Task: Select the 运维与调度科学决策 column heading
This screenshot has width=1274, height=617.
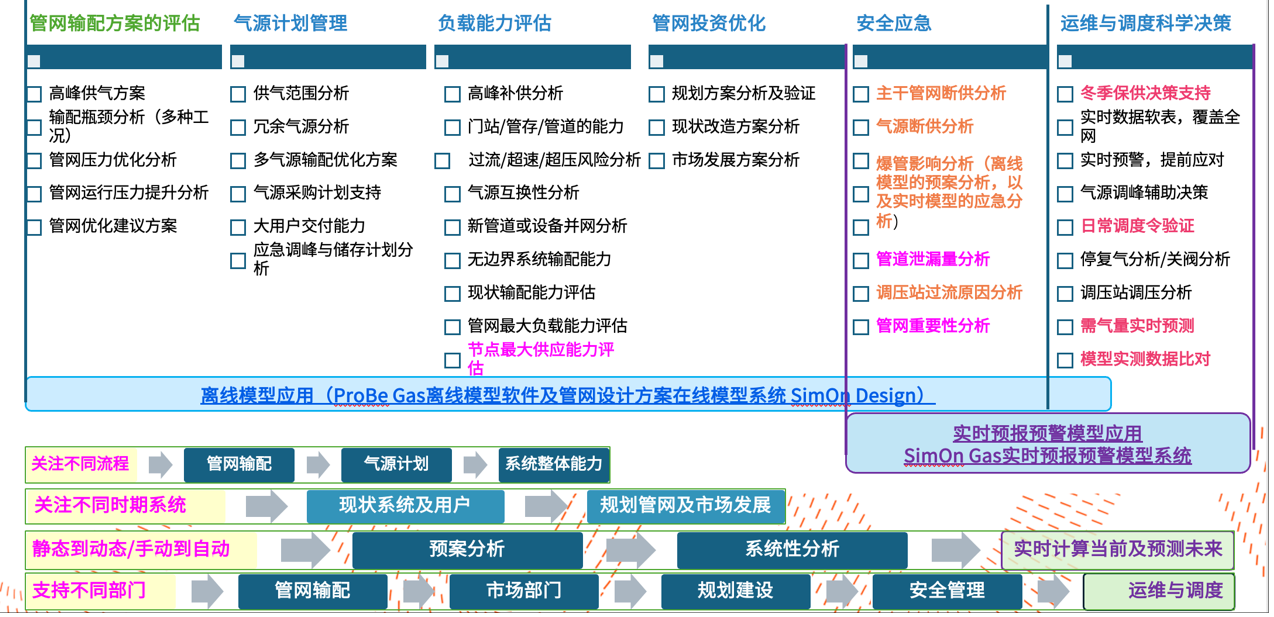Action: tap(1145, 23)
